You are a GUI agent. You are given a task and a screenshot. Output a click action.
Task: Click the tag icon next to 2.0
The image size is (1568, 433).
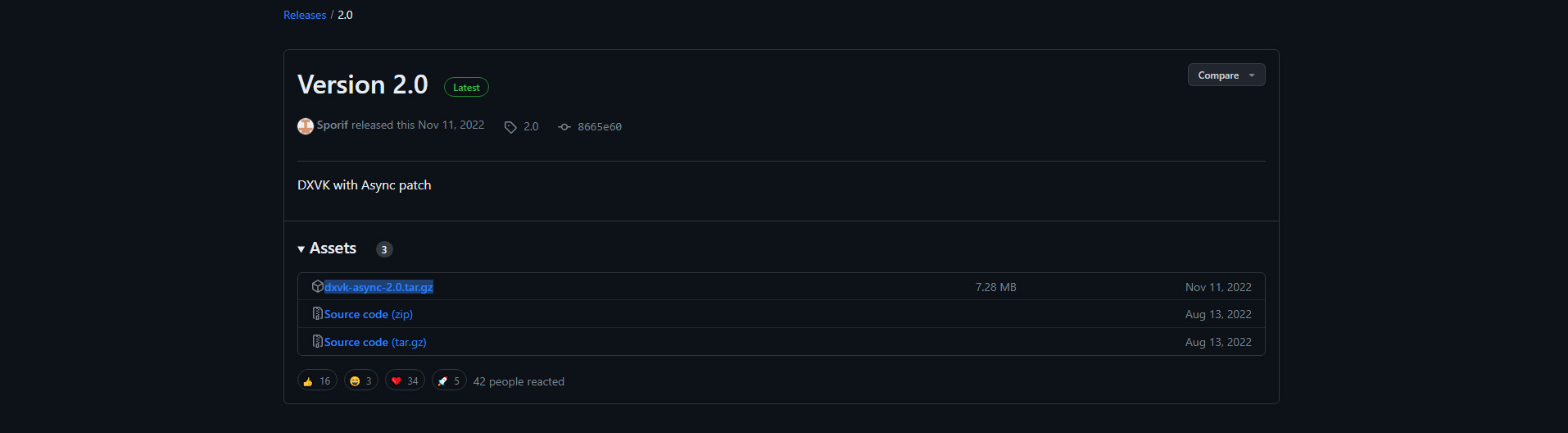tap(510, 127)
